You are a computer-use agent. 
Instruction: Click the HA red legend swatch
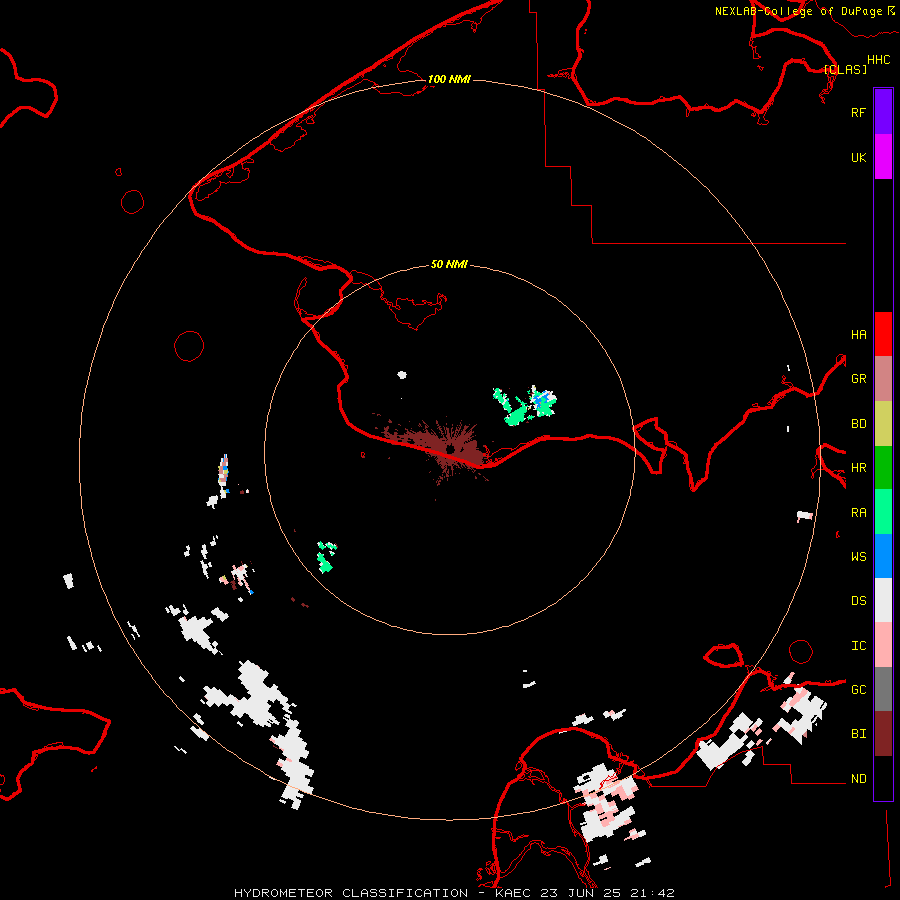coord(883,334)
